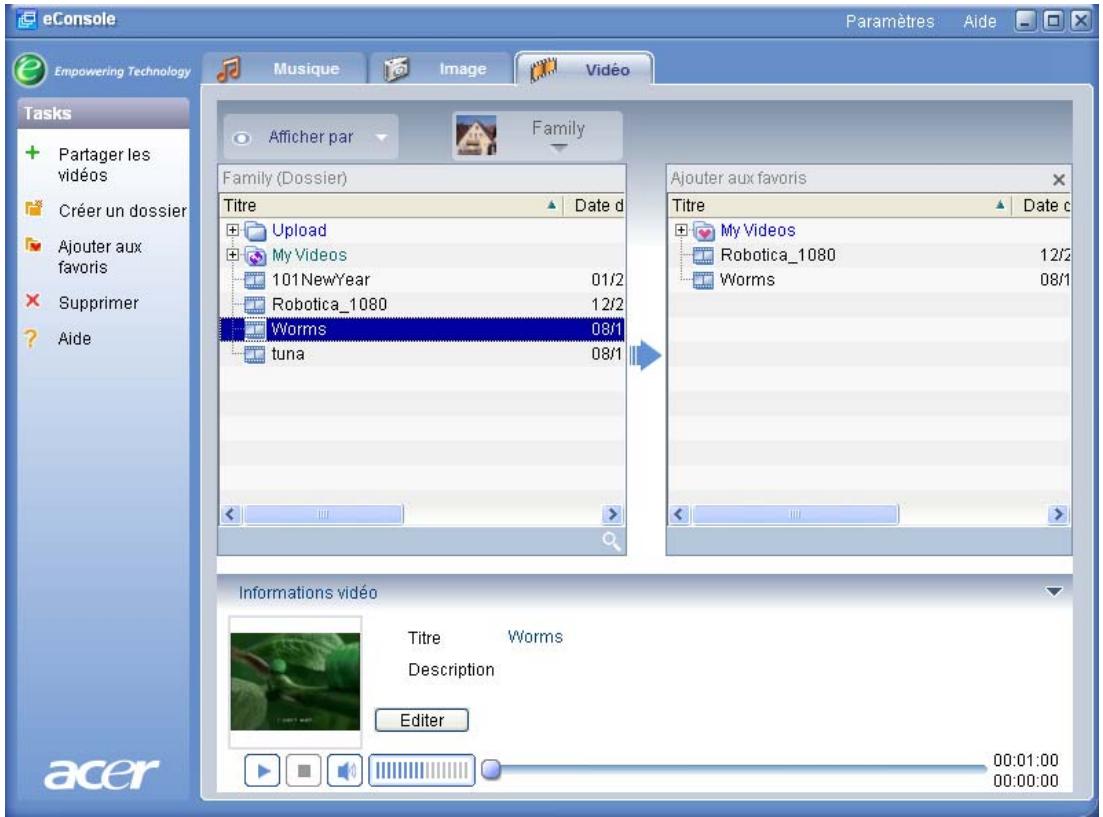1103x817 pixels.
Task: Mute the audio with speaker button
Action: tap(345, 771)
